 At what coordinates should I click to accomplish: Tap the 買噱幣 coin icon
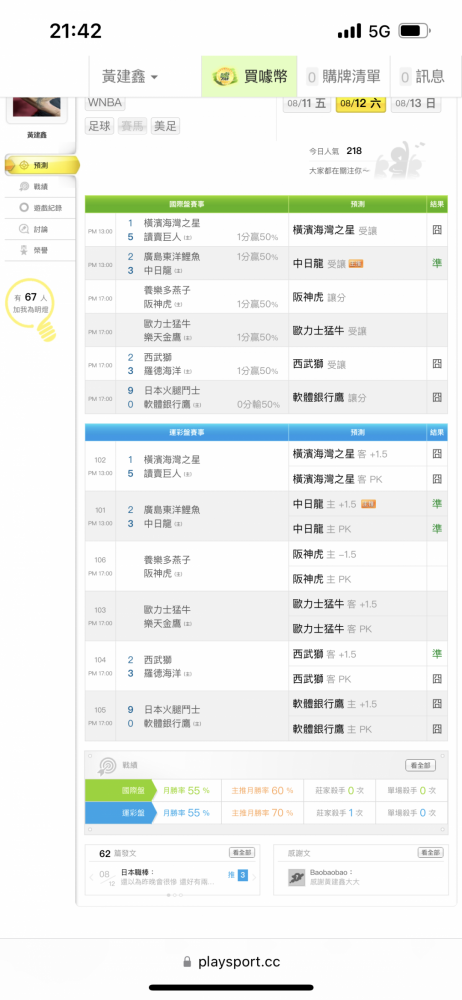tap(224, 78)
